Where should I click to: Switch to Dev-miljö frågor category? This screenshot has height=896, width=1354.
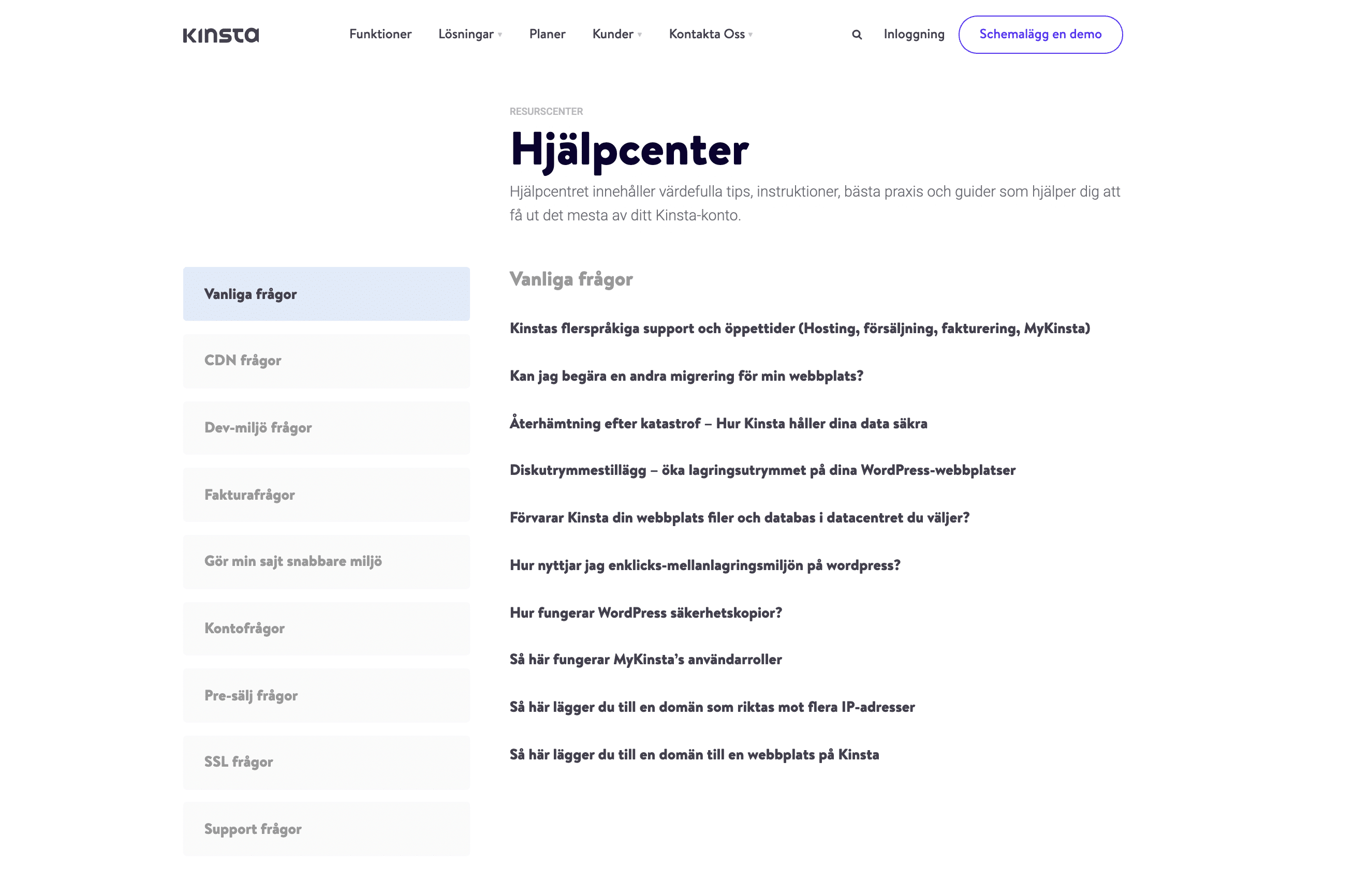(327, 427)
